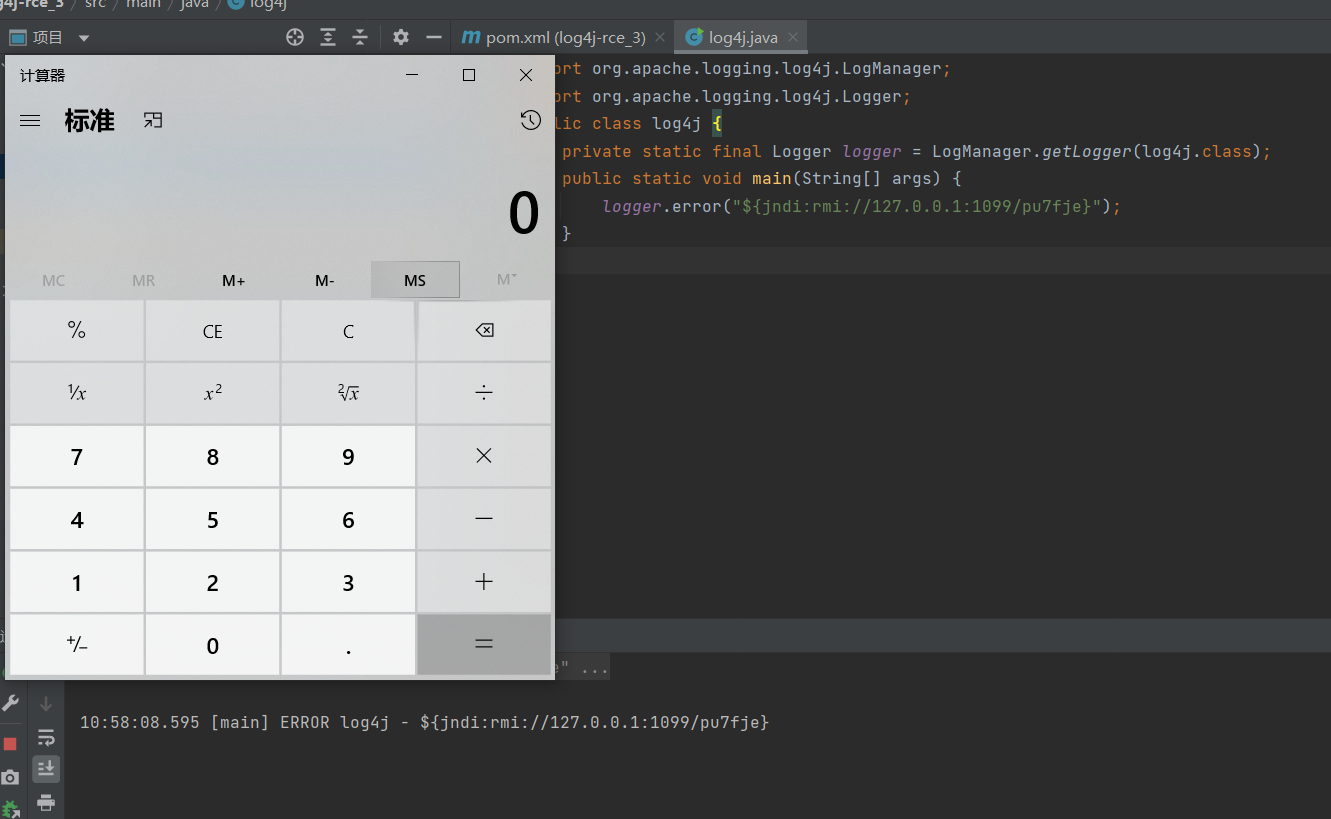Viewport: 1331px width, 819px height.
Task: Click the M+ memory add button
Action: [x=234, y=280]
